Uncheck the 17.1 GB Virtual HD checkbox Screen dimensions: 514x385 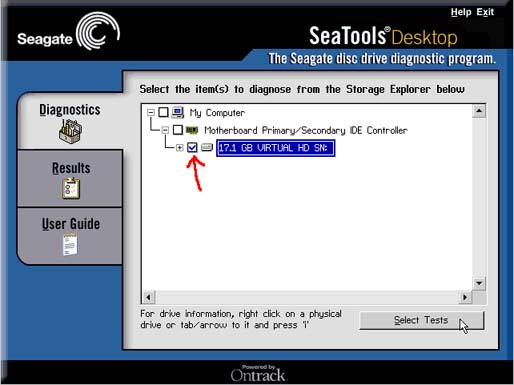click(192, 147)
